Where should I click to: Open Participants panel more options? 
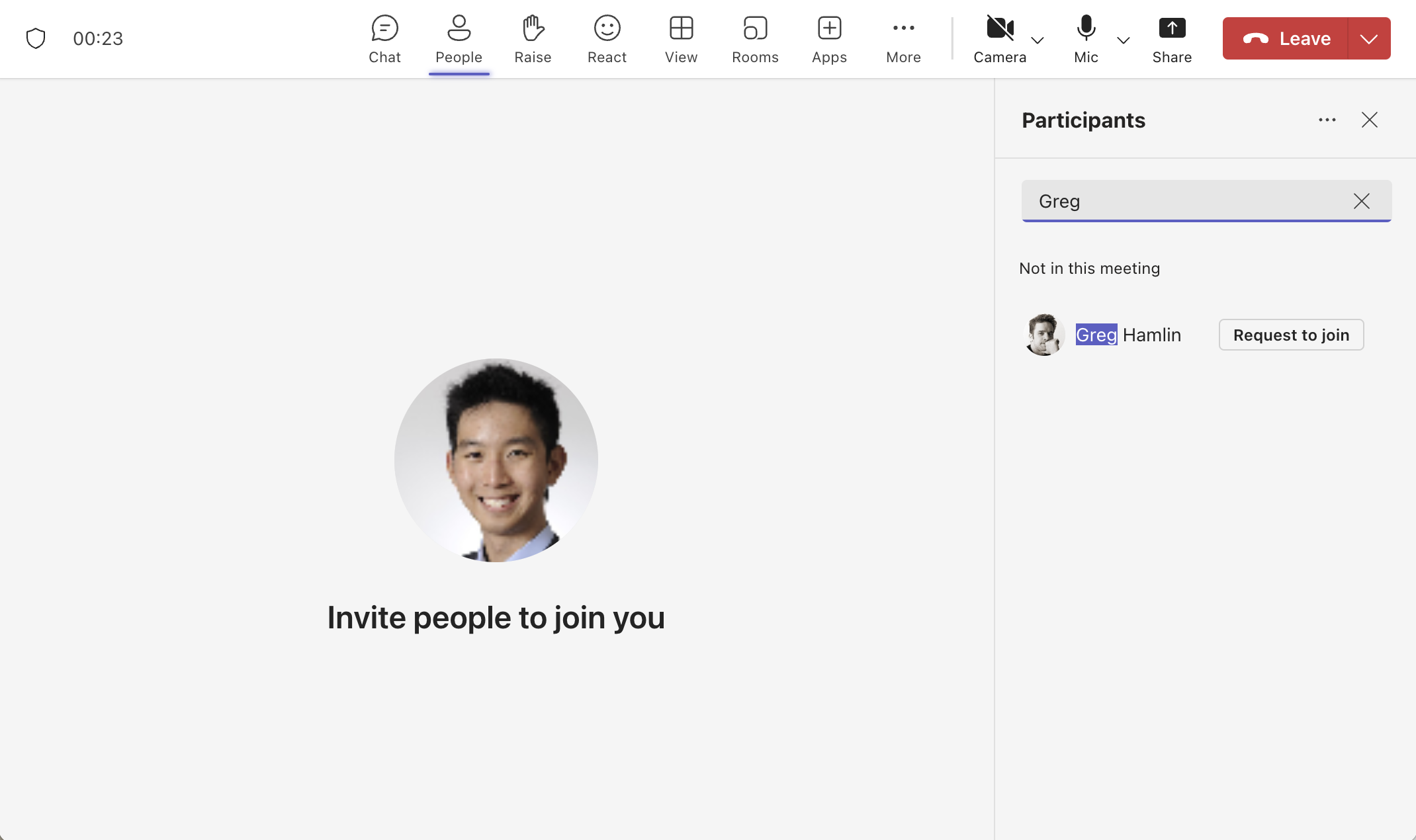pos(1327,120)
